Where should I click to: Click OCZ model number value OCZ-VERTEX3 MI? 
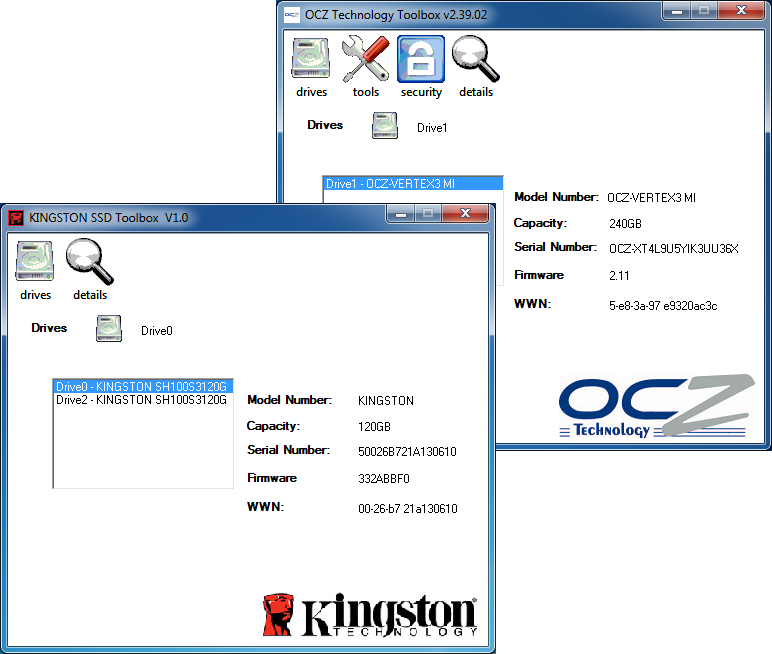(651, 198)
